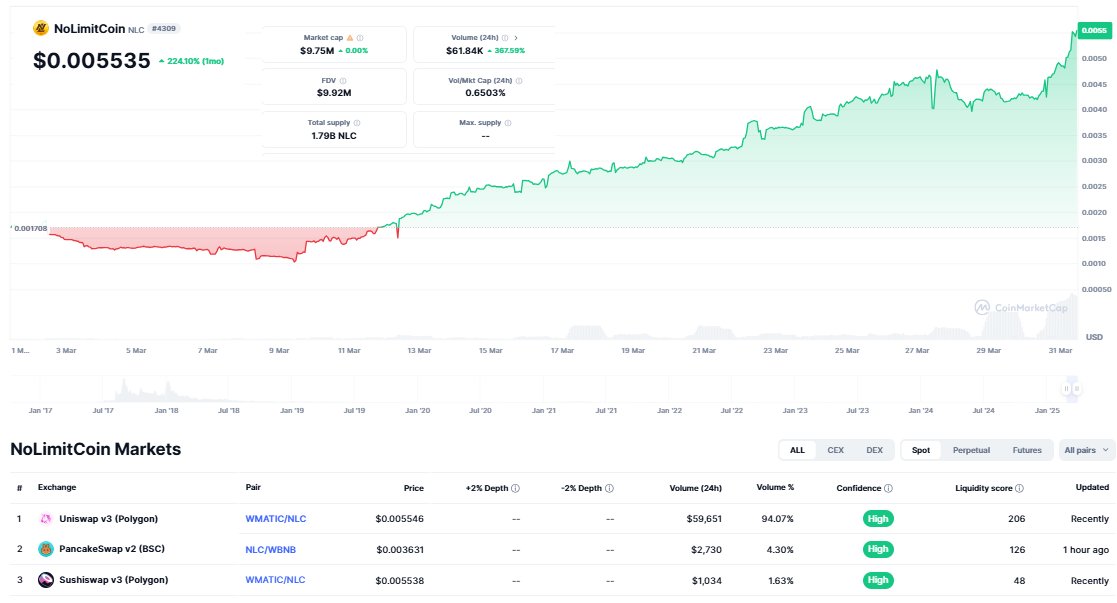
Task: Click the 0.6503% Vol/Mkt Cap value
Action: [485, 93]
